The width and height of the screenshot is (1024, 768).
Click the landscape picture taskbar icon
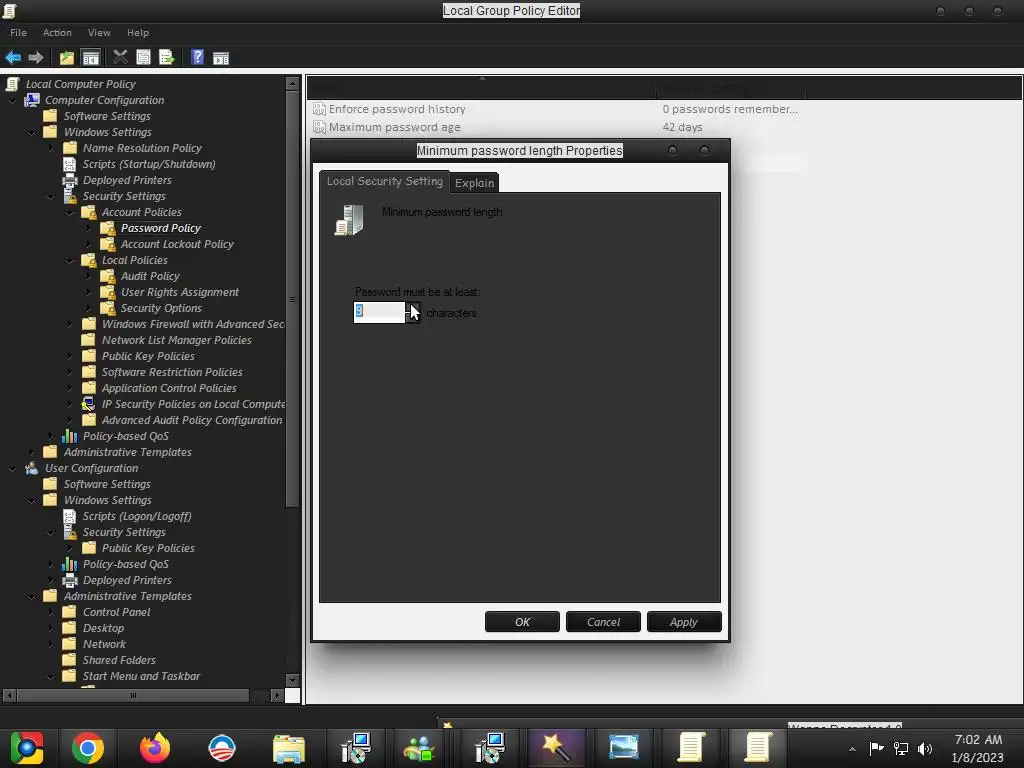point(624,746)
